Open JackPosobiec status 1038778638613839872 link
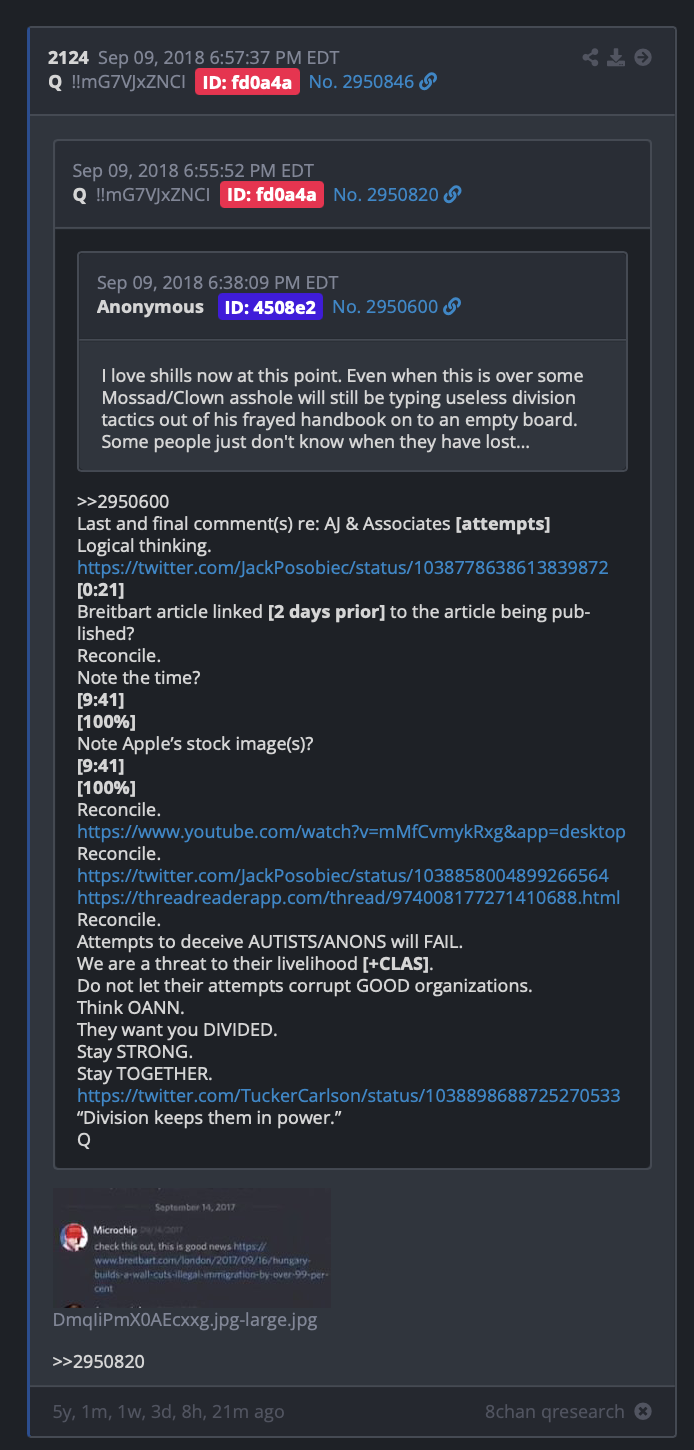 [343, 568]
